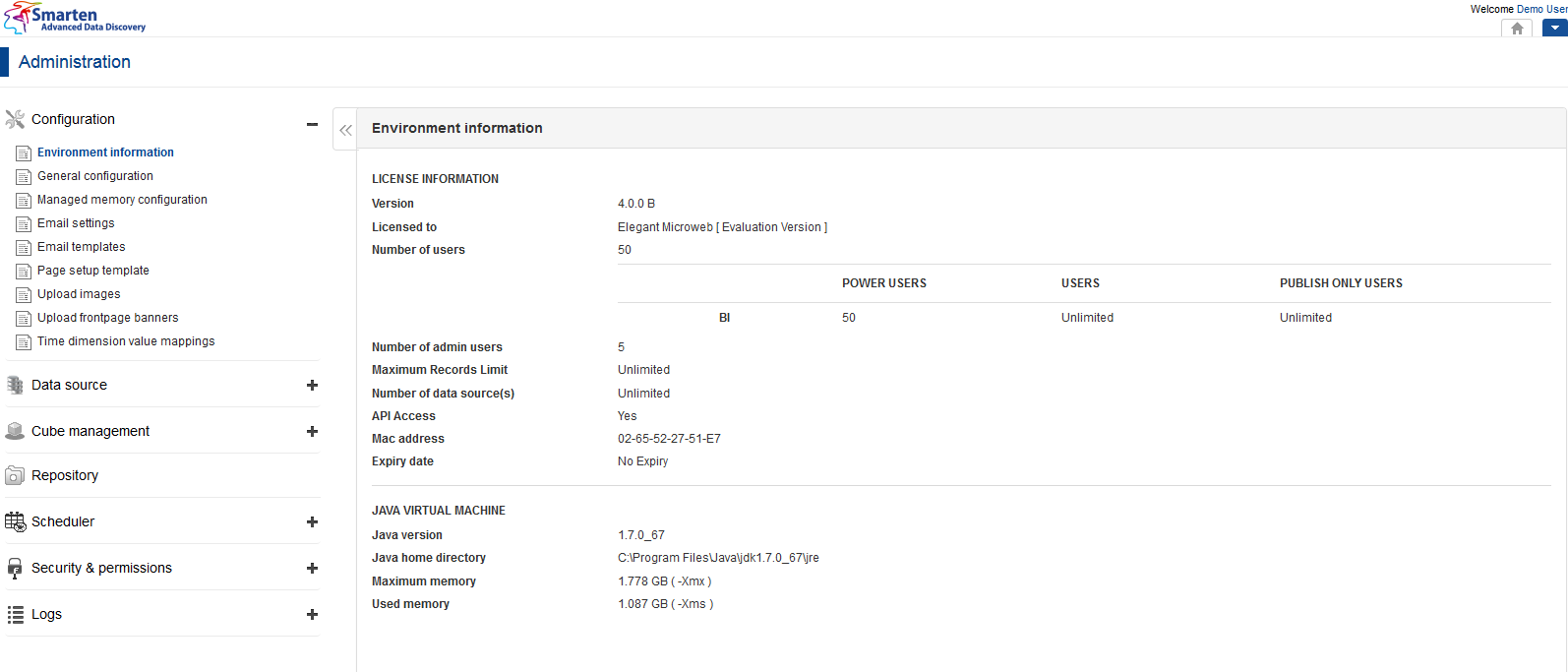Click the Demo User name link

1540,9
